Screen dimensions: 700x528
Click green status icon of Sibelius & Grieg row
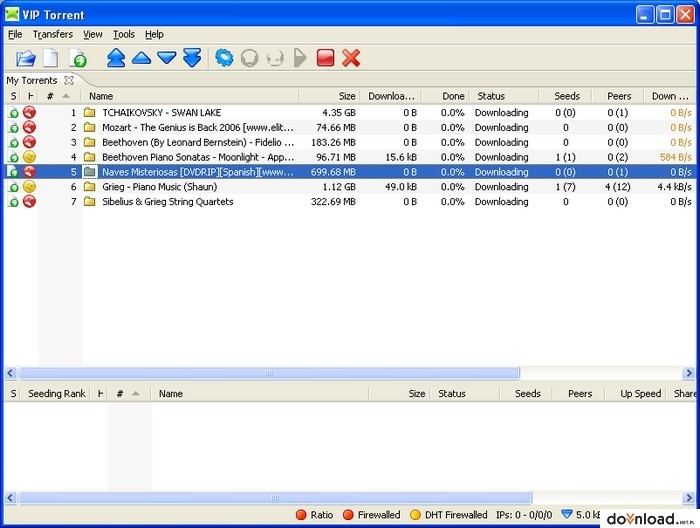click(x=13, y=202)
